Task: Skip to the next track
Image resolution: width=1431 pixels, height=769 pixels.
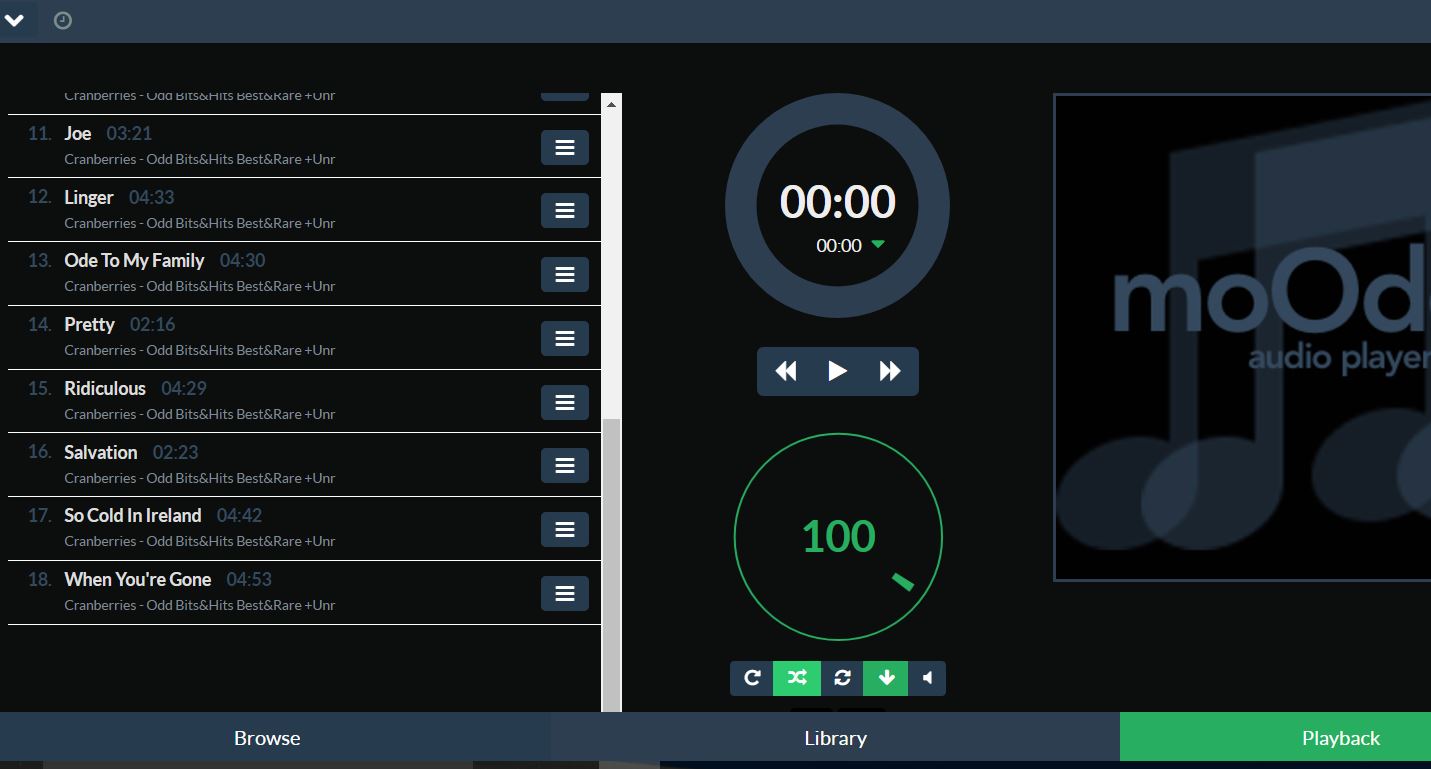Action: point(890,371)
